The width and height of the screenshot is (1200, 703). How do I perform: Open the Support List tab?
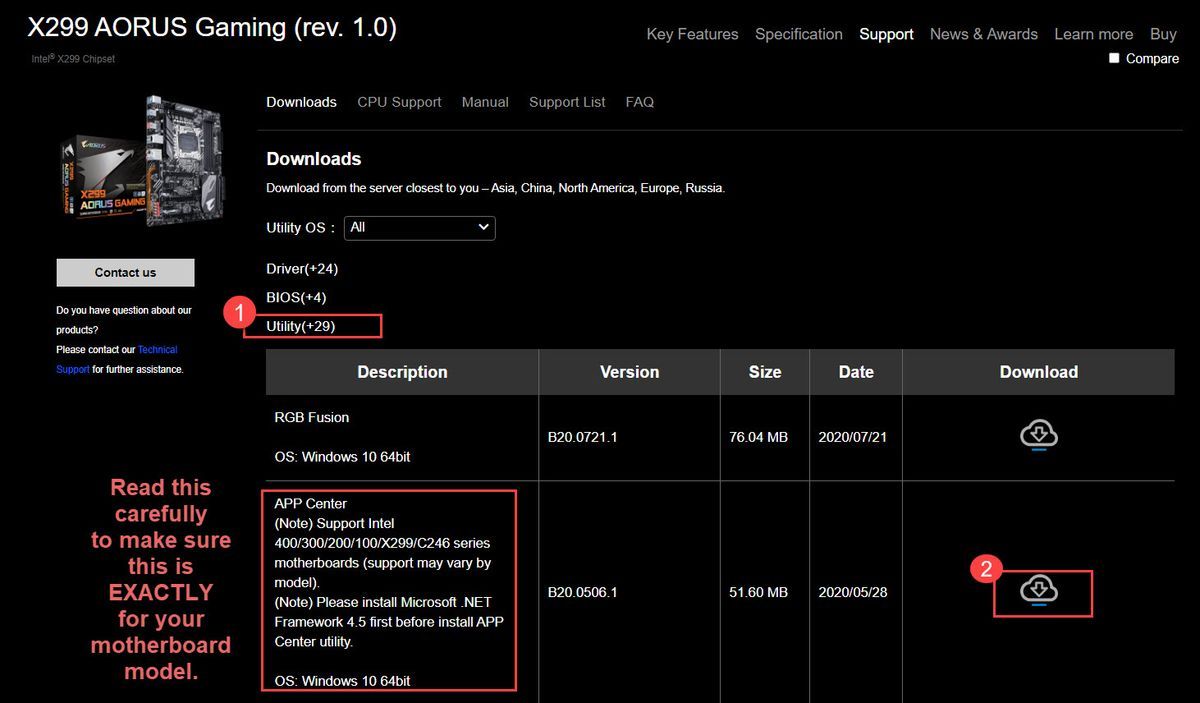pyautogui.click(x=567, y=102)
